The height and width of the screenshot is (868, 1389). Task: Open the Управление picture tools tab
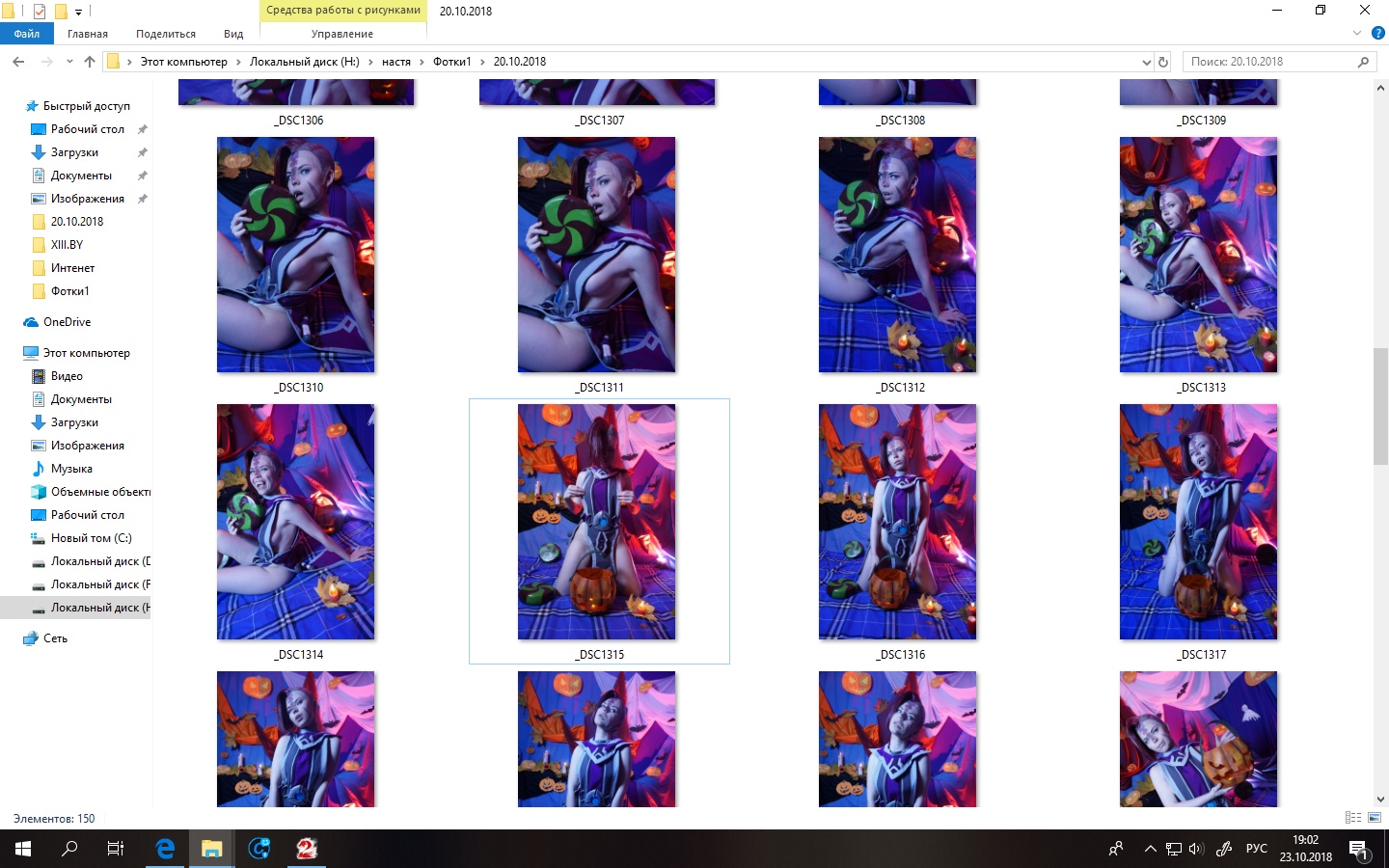(x=342, y=34)
